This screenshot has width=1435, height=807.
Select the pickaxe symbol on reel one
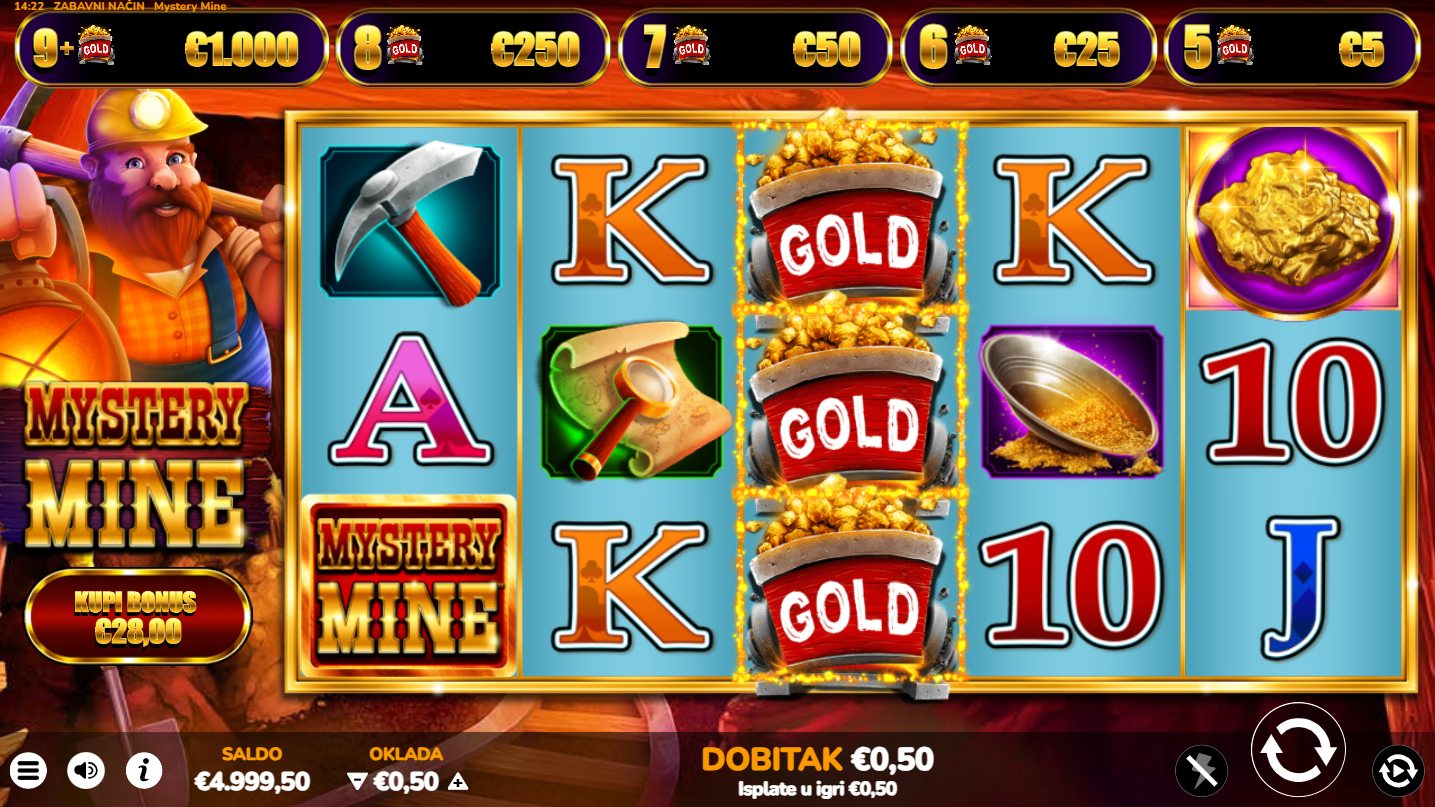click(x=409, y=222)
